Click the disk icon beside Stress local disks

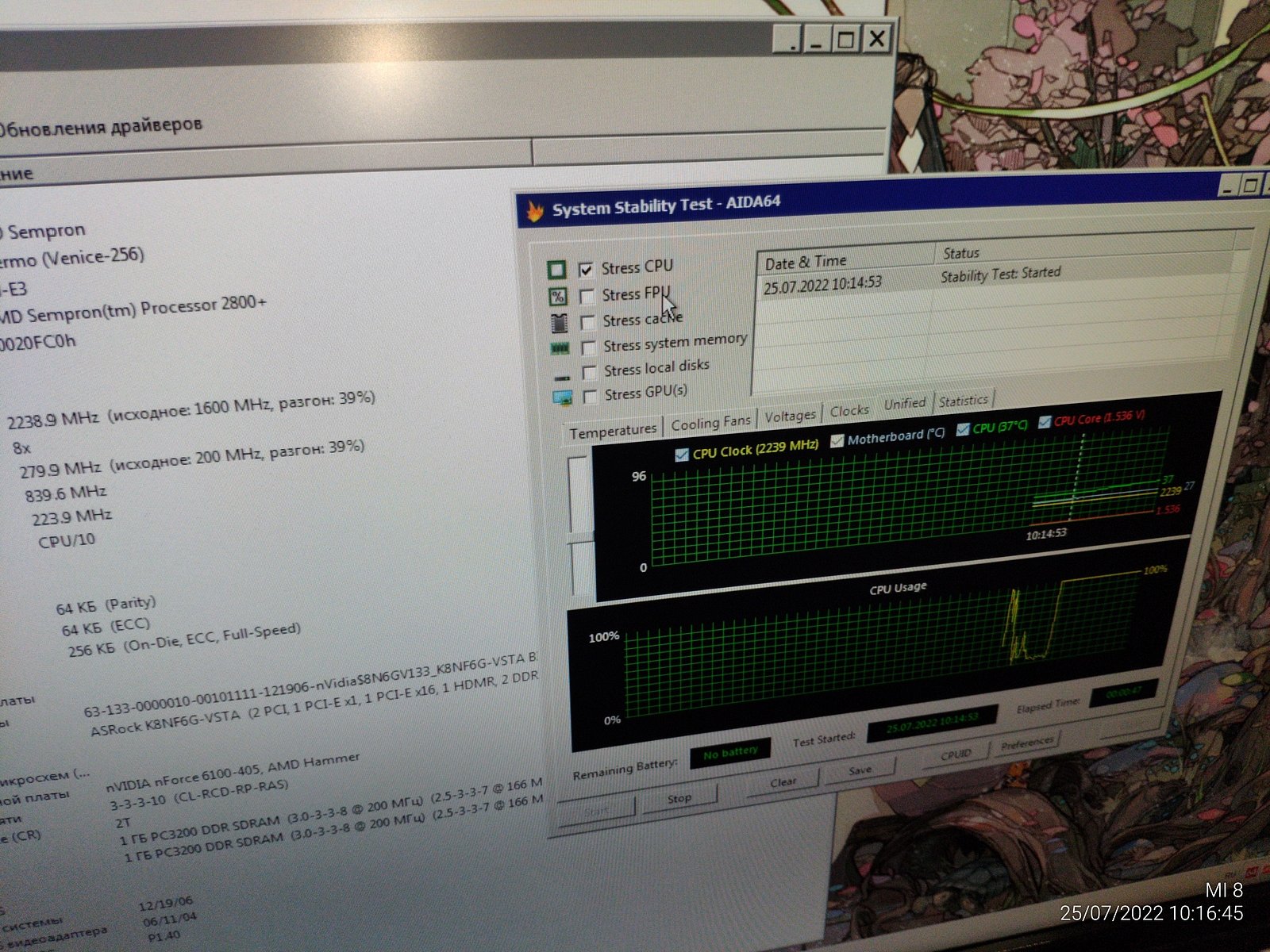(562, 377)
